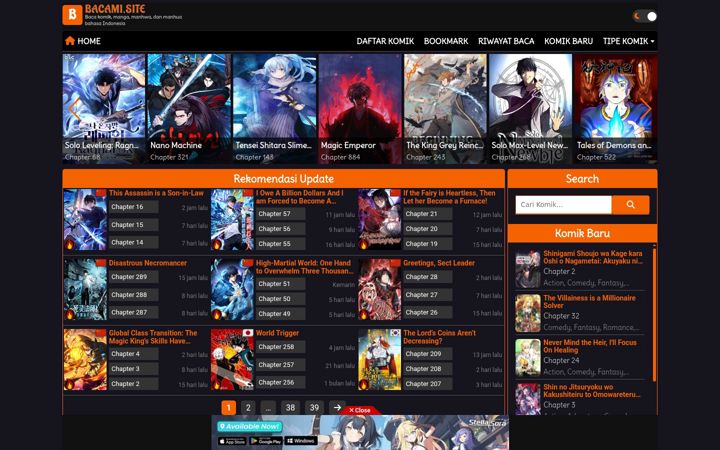720x450 pixels.
Task: Open the Global Class Transition title
Action: 153,337
